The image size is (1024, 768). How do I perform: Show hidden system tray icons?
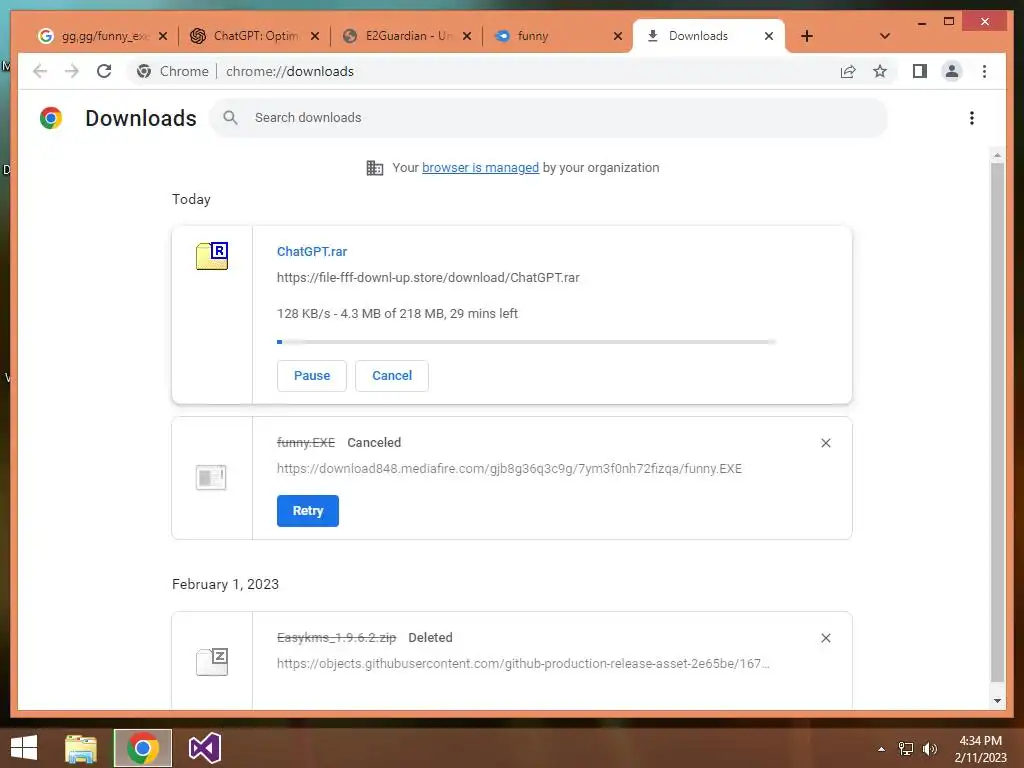pos(881,749)
